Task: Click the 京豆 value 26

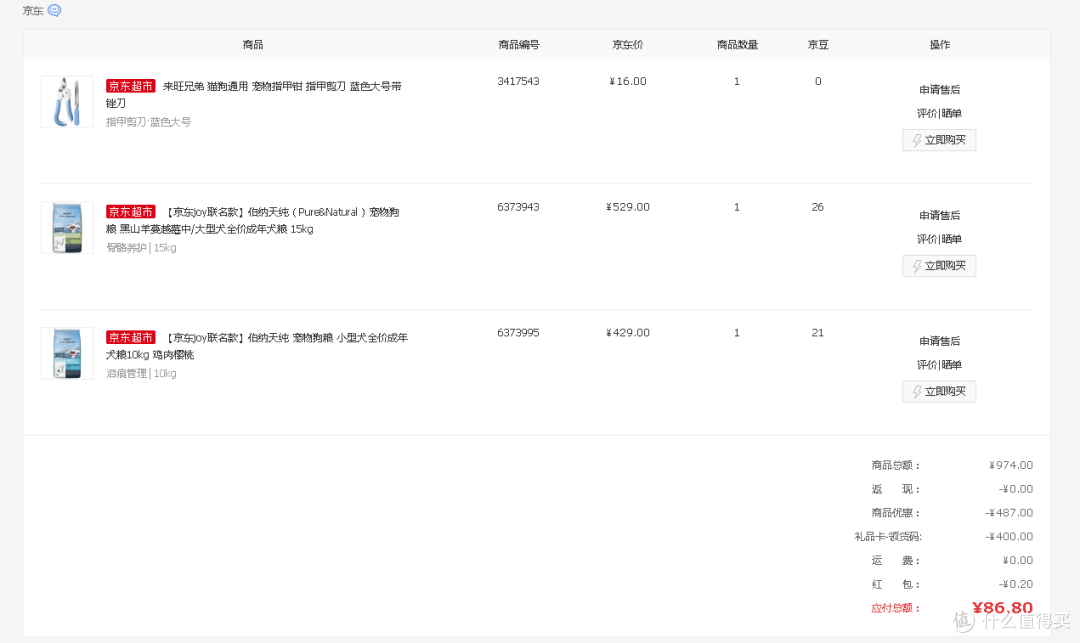Action: [x=818, y=207]
